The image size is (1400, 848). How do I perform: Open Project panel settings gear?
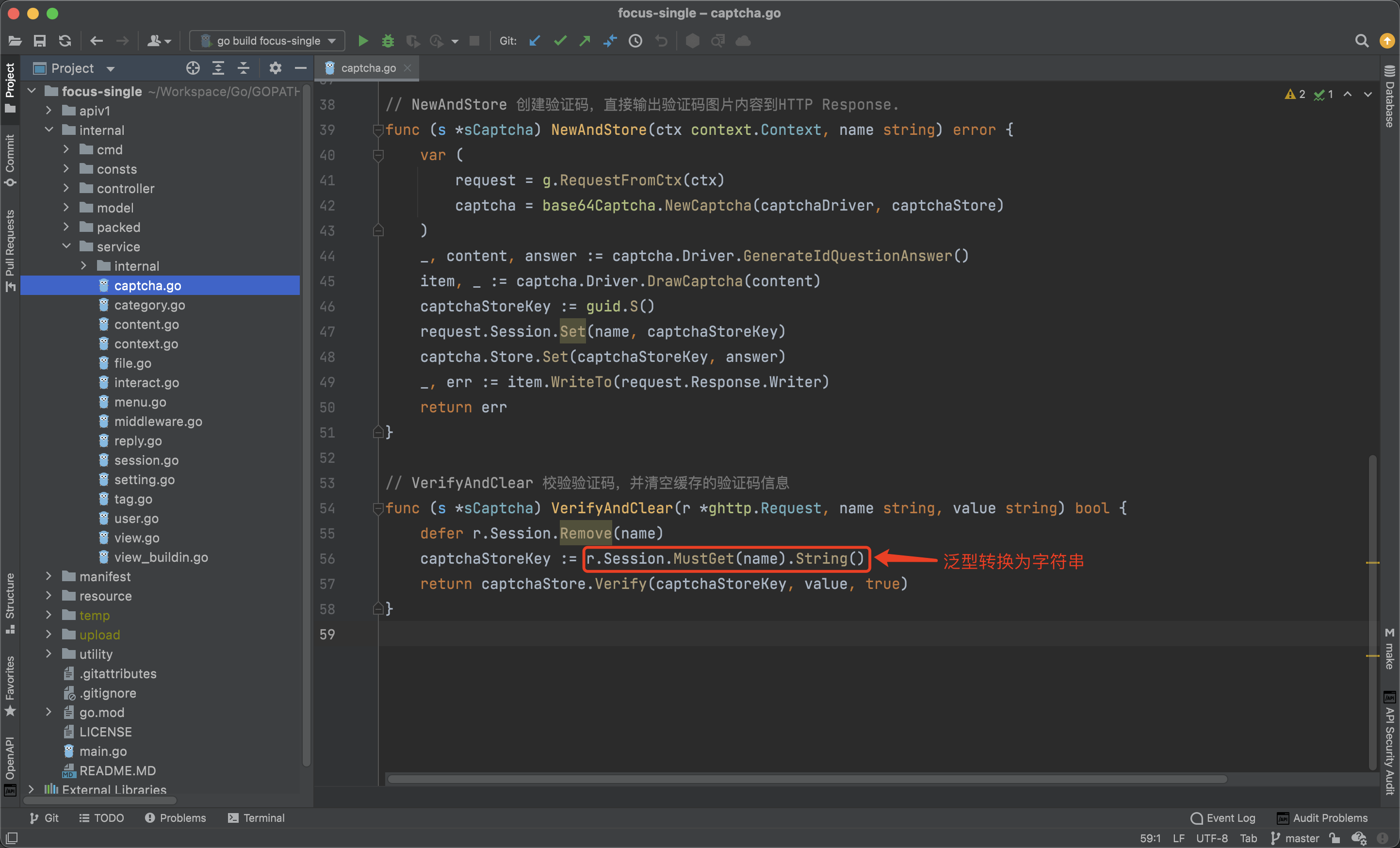[x=275, y=68]
